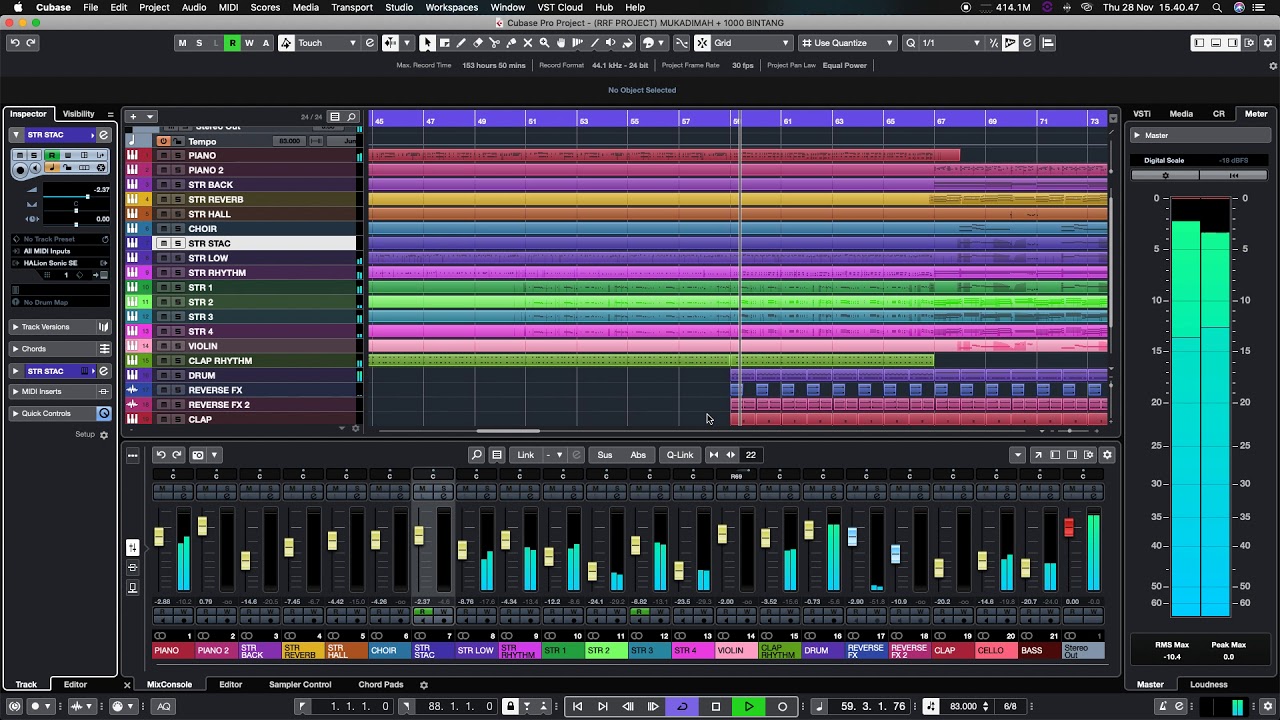This screenshot has height=720, width=1280.
Task: Click the Stop transport button
Action: tap(716, 707)
